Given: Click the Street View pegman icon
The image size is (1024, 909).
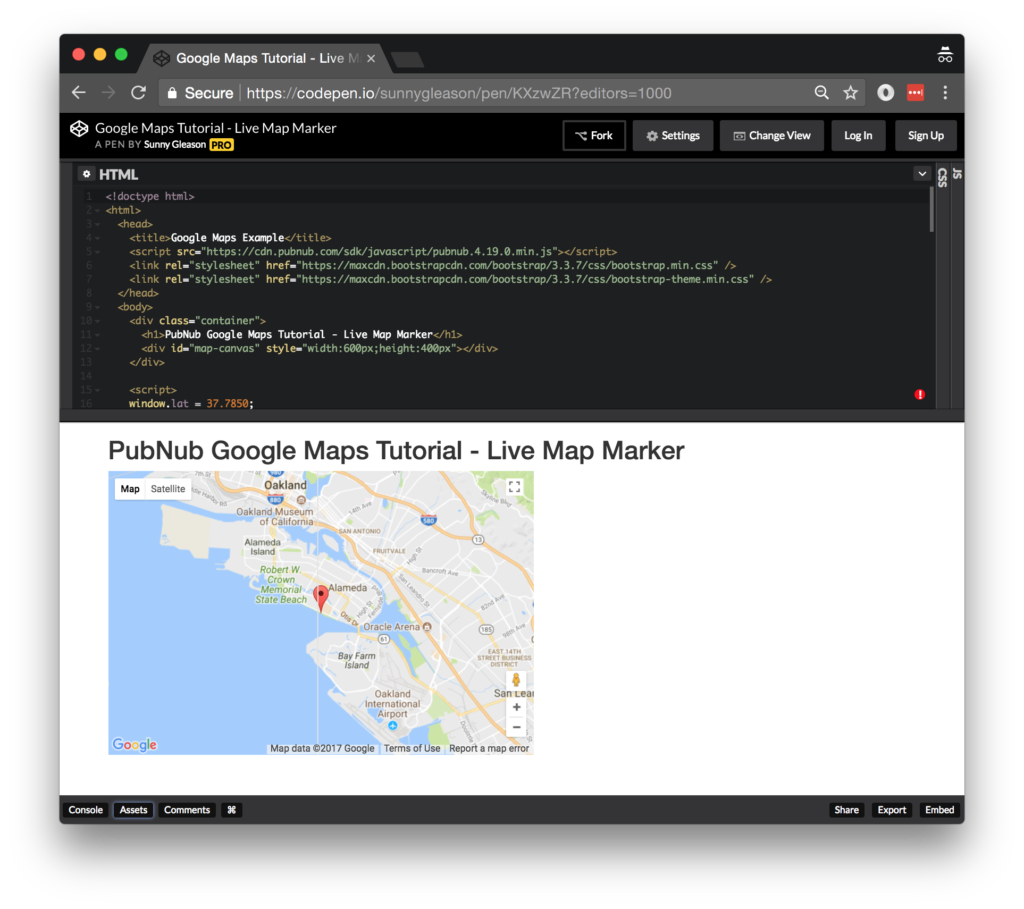Looking at the screenshot, I should point(516,680).
